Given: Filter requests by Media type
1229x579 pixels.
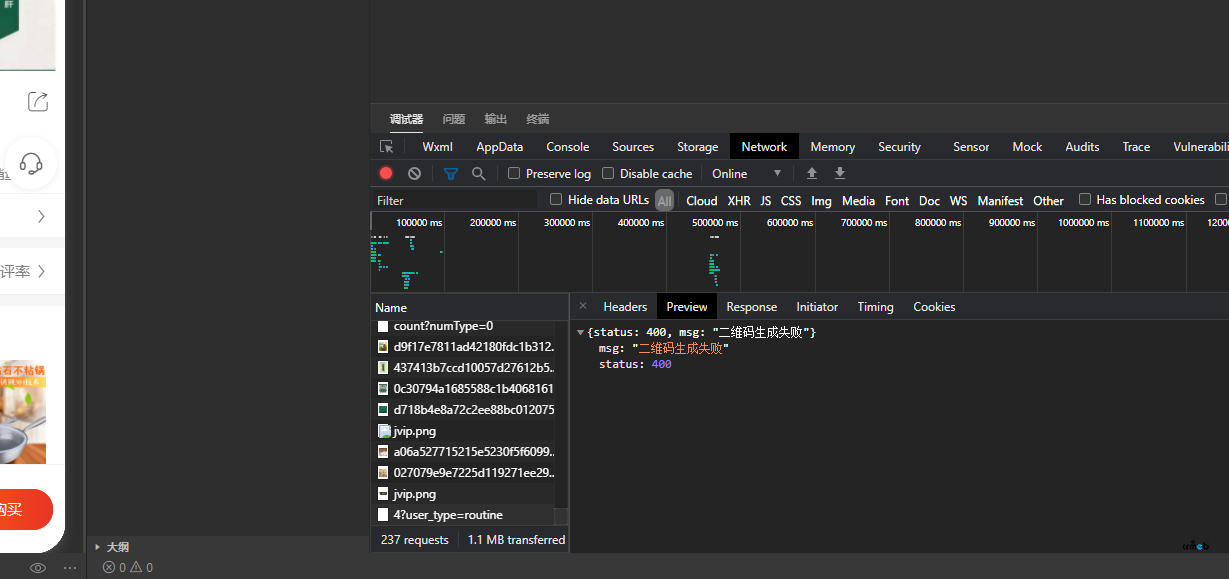Looking at the screenshot, I should (858, 201).
